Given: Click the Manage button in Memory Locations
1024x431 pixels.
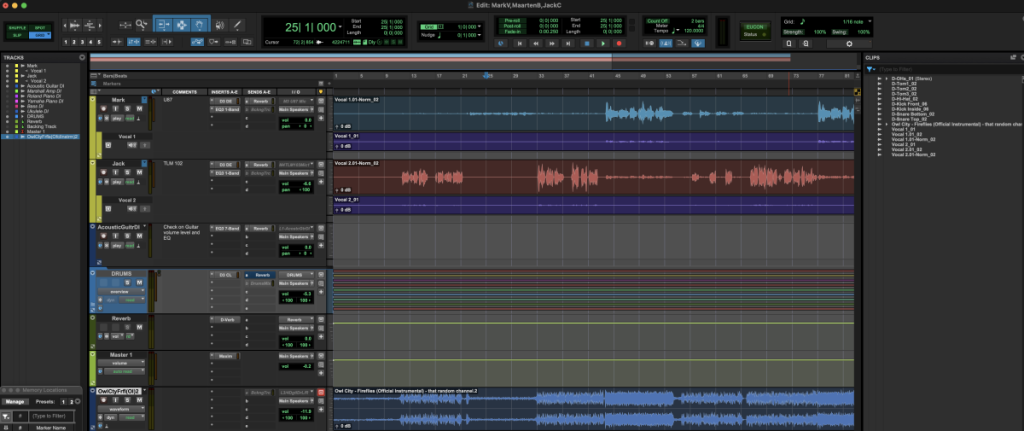Looking at the screenshot, I should pyautogui.click(x=17, y=401).
